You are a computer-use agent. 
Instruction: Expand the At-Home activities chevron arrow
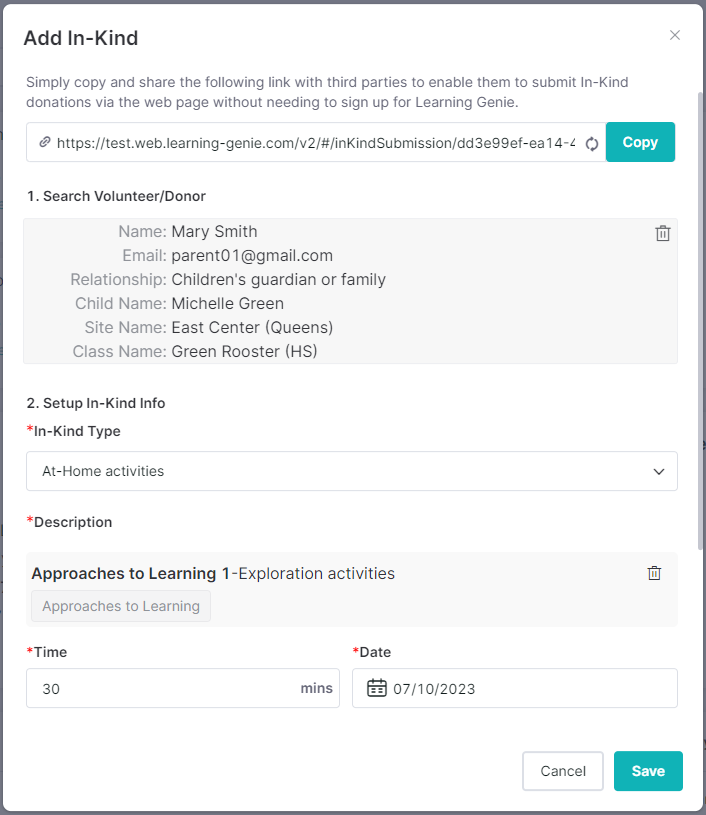[659, 471]
